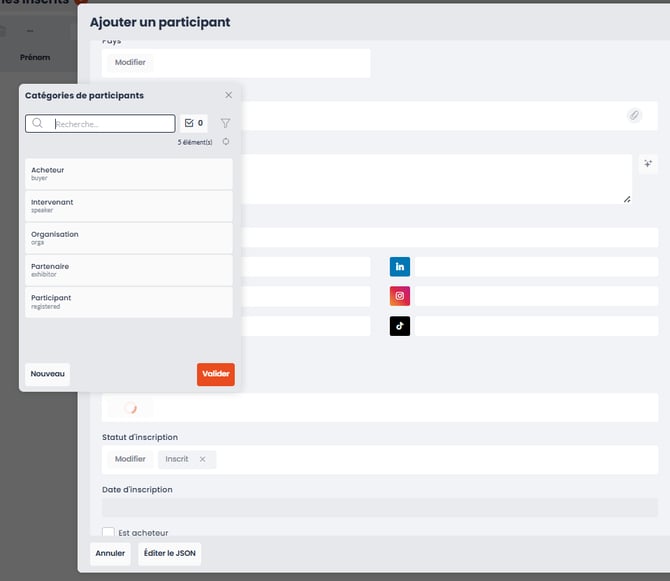The height and width of the screenshot is (581, 670).
Task: Click the TikTok icon
Action: point(400,326)
